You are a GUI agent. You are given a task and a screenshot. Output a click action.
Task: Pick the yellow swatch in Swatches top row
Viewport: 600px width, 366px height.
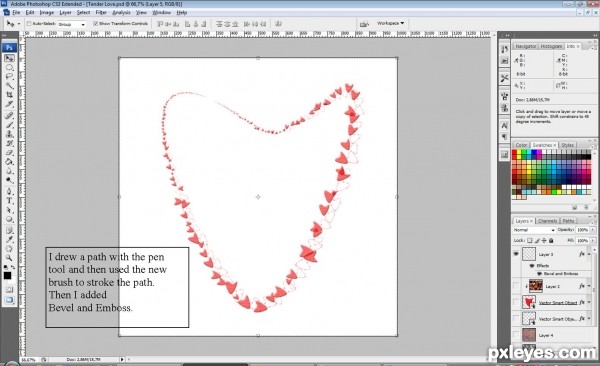click(x=519, y=152)
